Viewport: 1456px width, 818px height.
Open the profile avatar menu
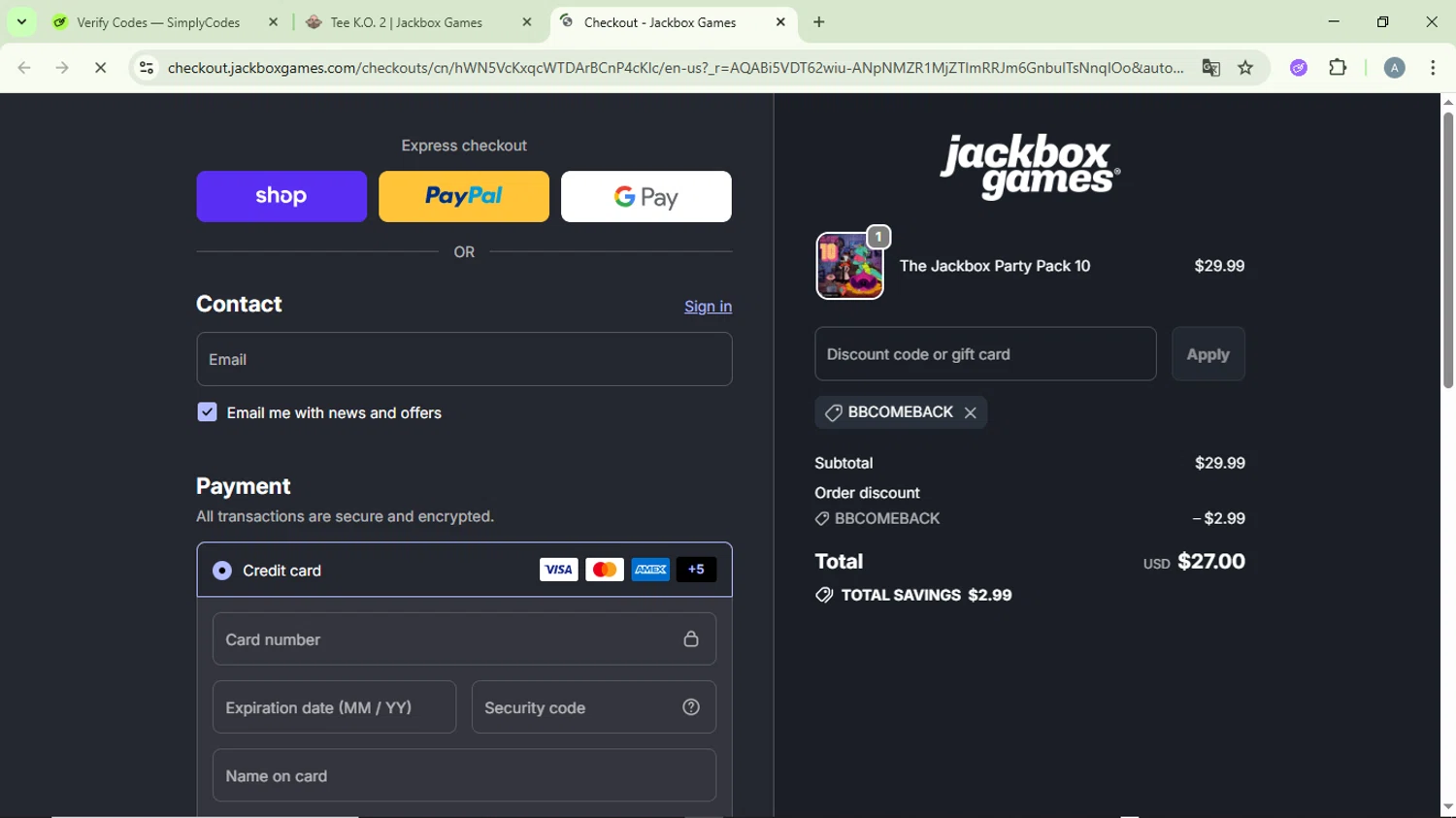point(1394,68)
